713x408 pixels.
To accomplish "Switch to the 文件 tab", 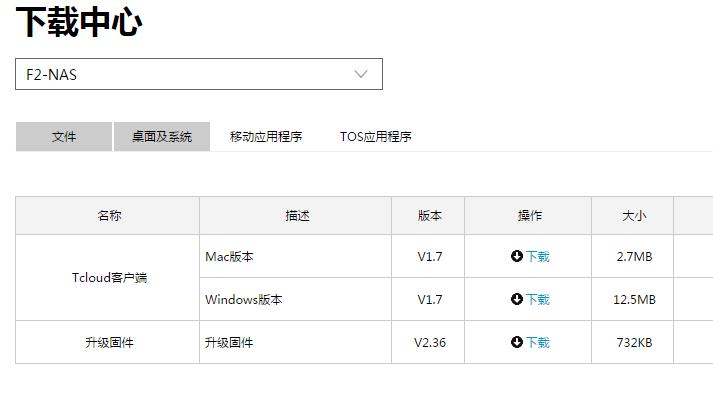I will pyautogui.click(x=64, y=137).
